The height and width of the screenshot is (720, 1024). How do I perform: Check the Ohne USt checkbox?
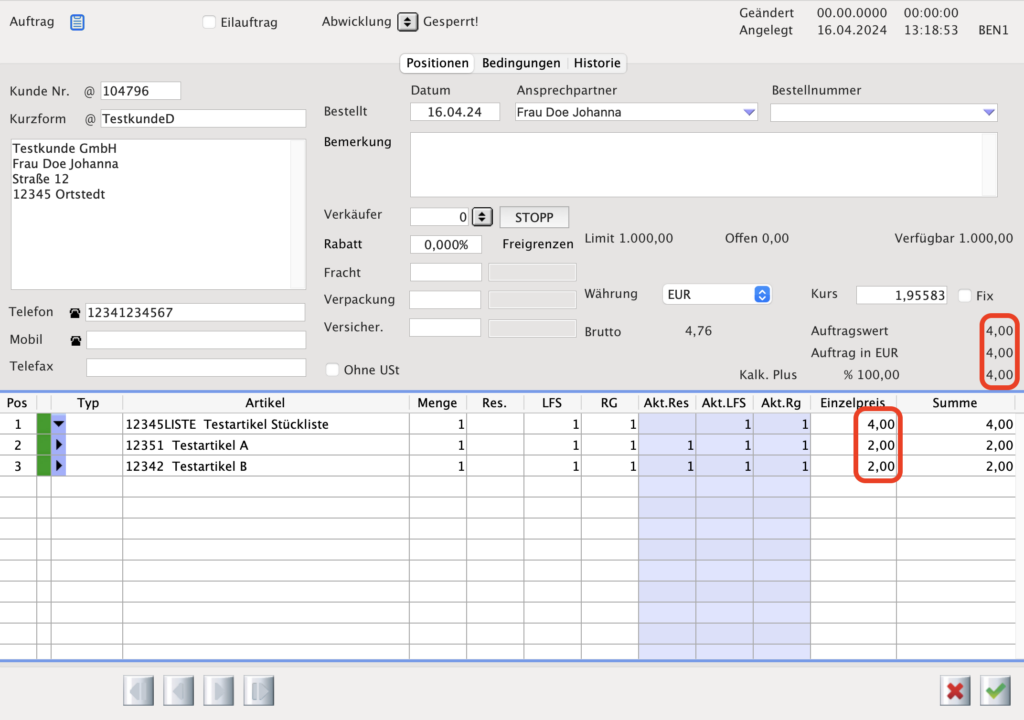pos(333,370)
